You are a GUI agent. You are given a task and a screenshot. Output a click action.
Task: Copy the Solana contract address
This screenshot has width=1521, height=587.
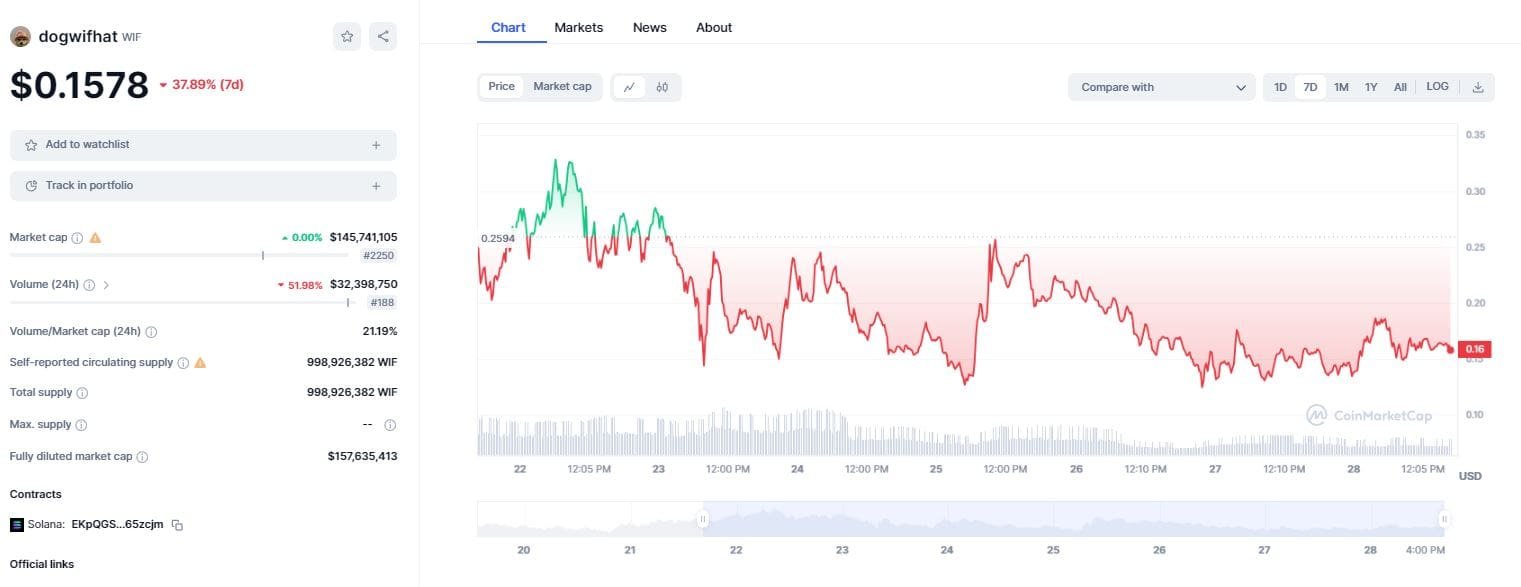[177, 525]
